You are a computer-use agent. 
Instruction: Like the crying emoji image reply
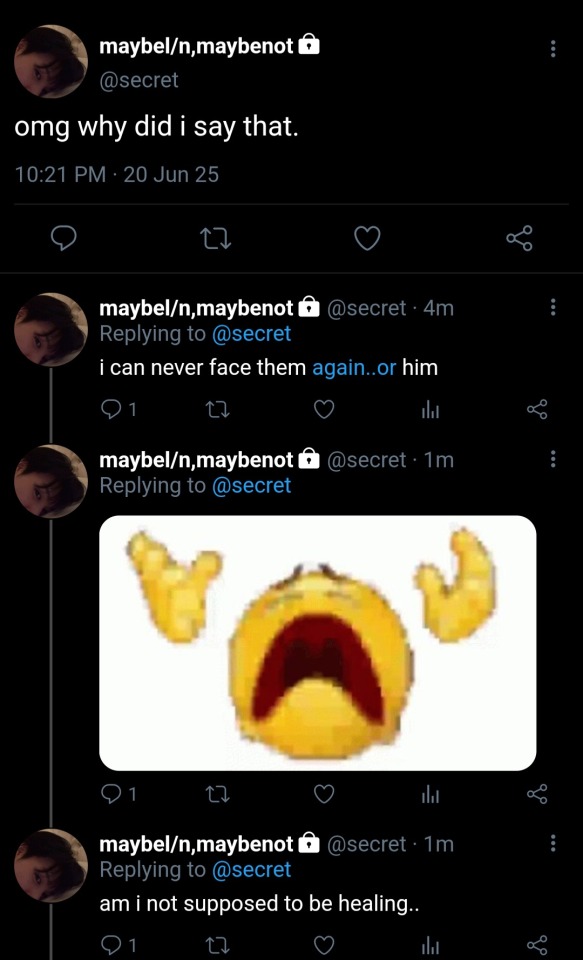324,793
